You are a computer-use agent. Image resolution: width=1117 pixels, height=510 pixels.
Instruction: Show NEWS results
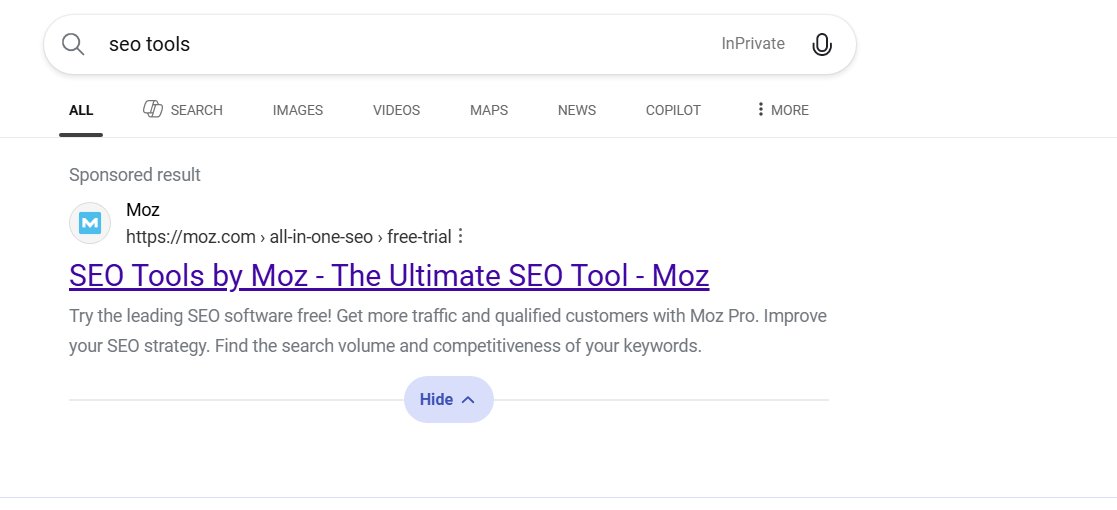tap(577, 110)
